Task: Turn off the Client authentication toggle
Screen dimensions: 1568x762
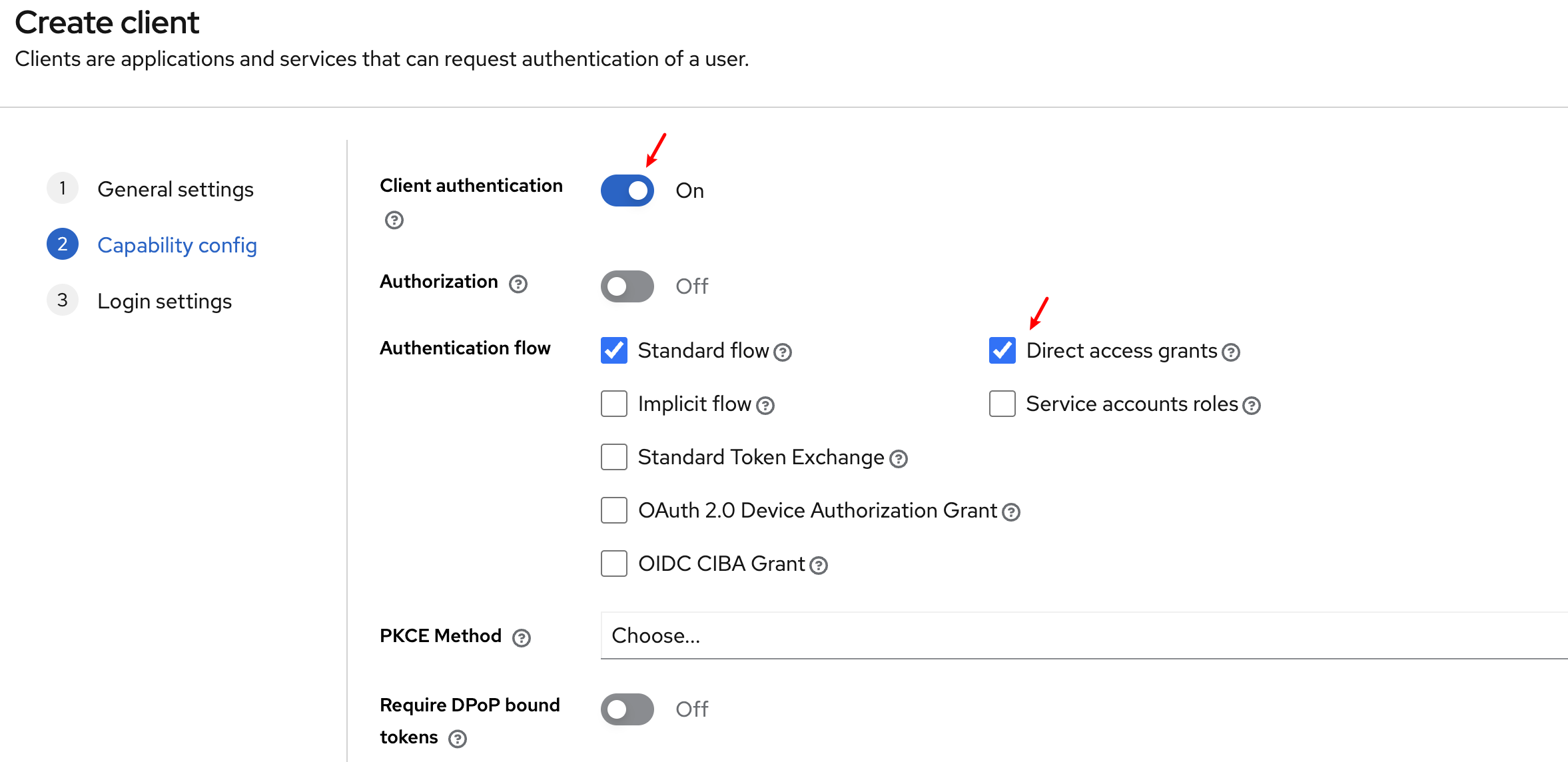Action: (627, 190)
